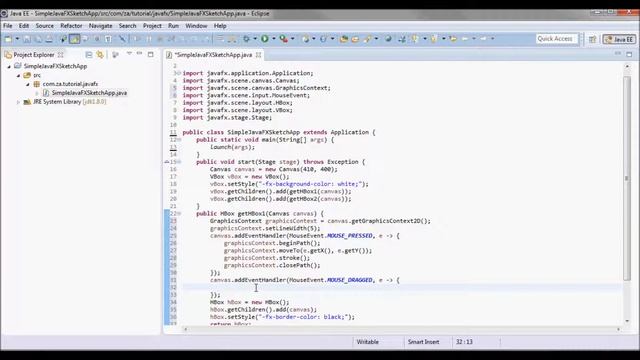640x360 pixels.
Task: Navigate Back with the left arrow icon
Action: 465,39
